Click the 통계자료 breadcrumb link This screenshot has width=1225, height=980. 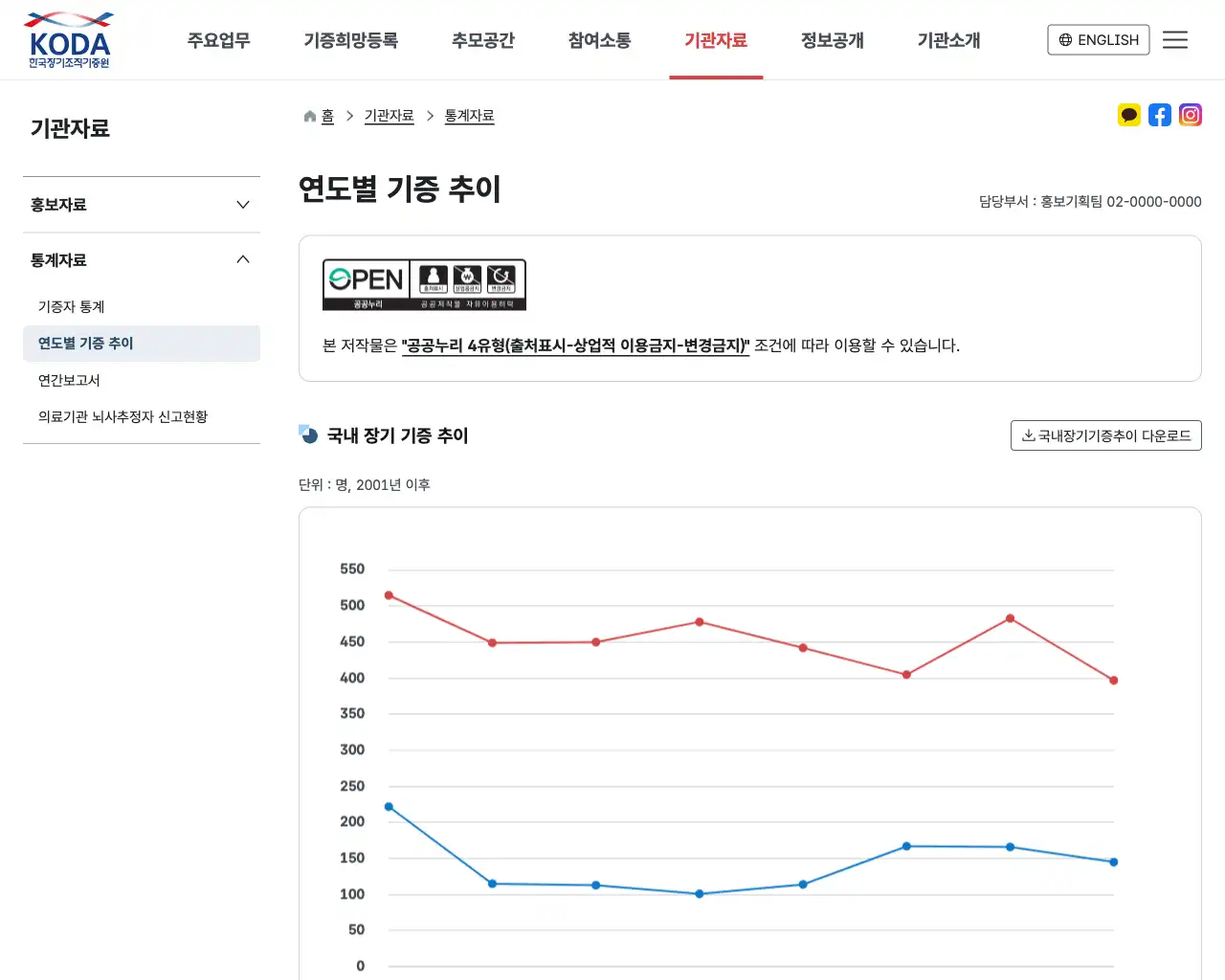tap(469, 116)
